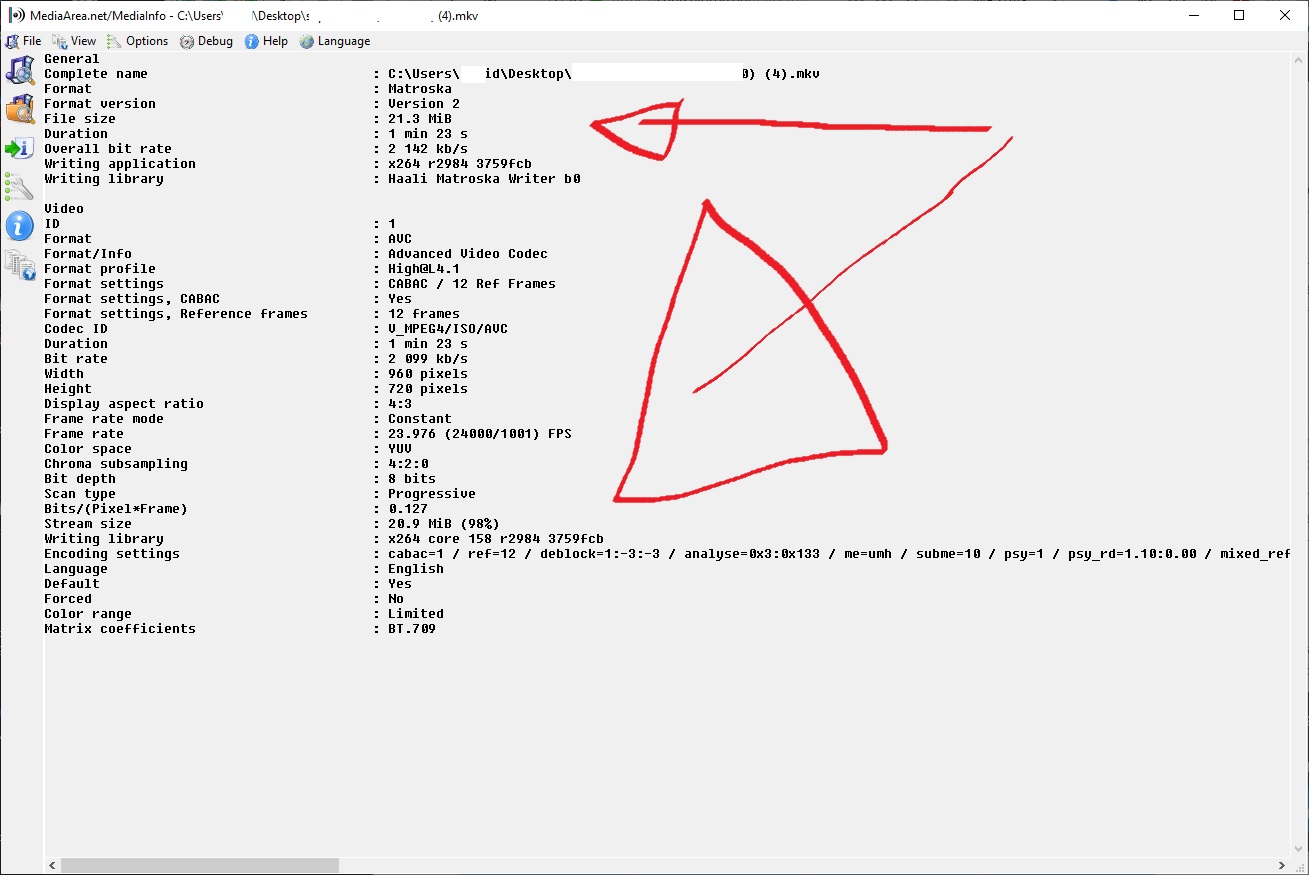Click the blue About info sidebar icon
Screen dimensions: 1309x875
point(20,226)
